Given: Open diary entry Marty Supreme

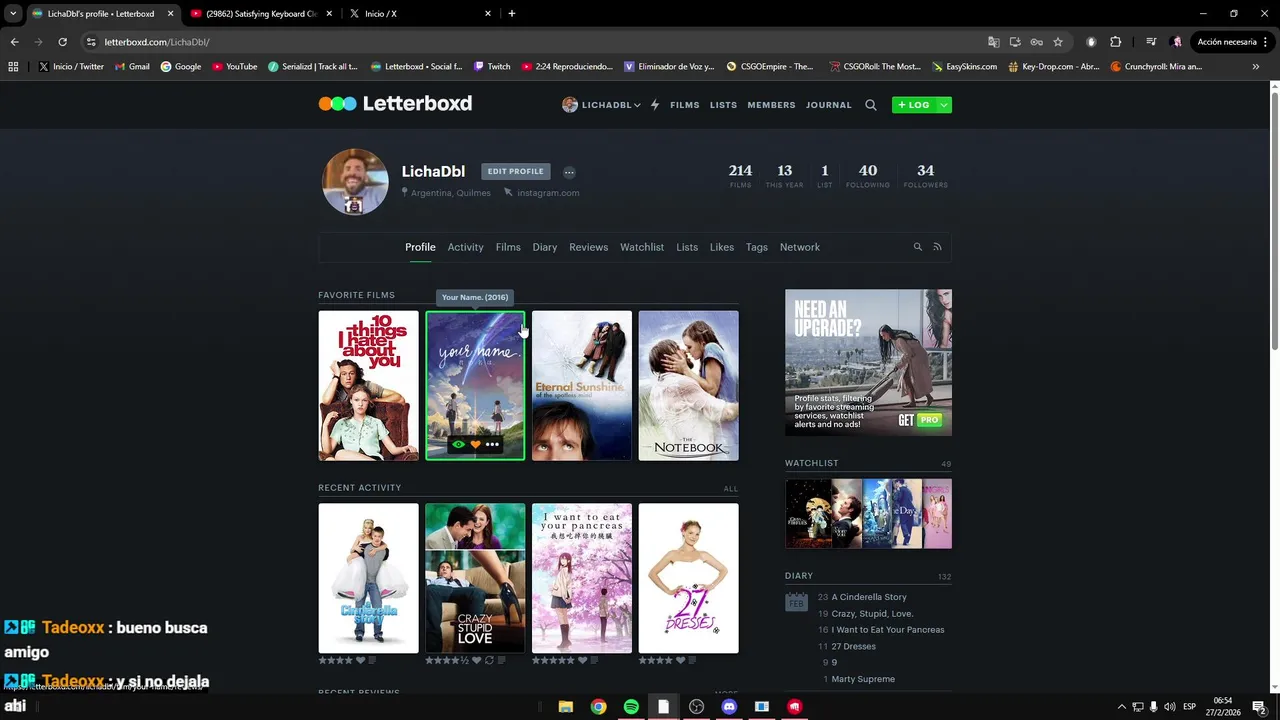Looking at the screenshot, I should point(863,679).
